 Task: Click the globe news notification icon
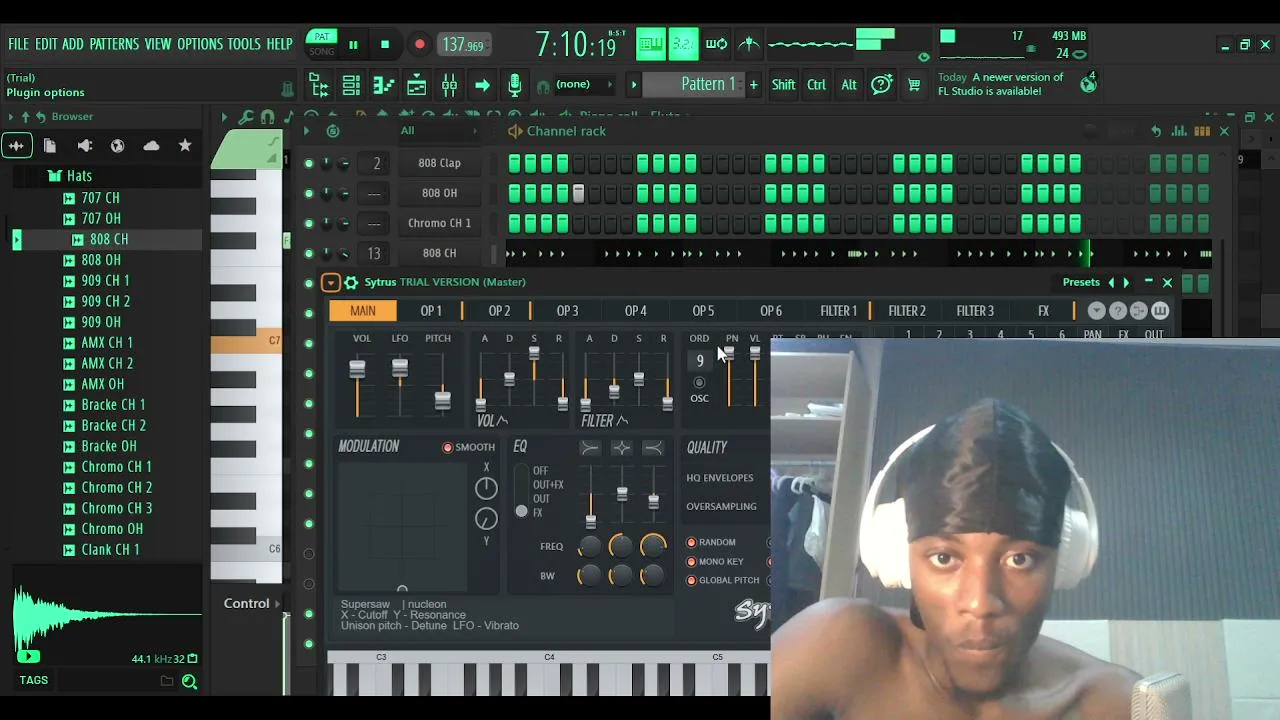click(x=1088, y=84)
